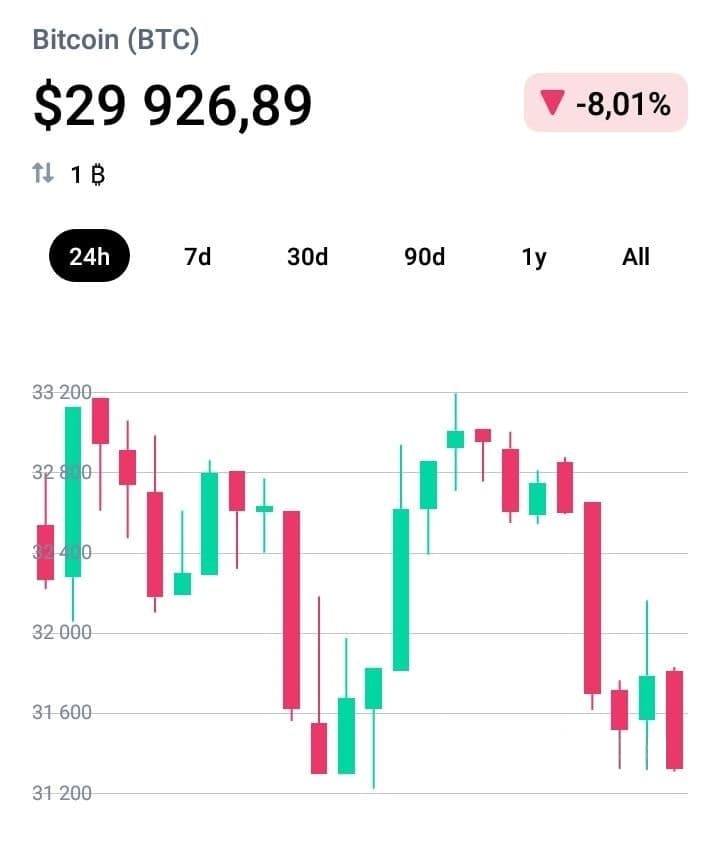Click the red down-triangle in the percent badge
The height and width of the screenshot is (851, 720).
point(552,103)
